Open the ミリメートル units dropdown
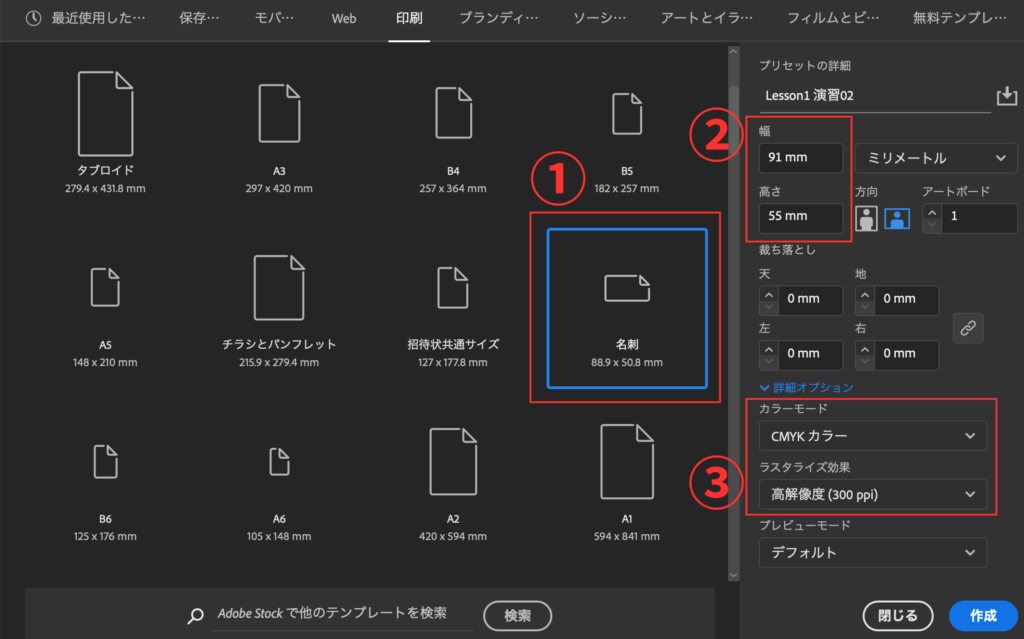1024x639 pixels. pos(936,158)
